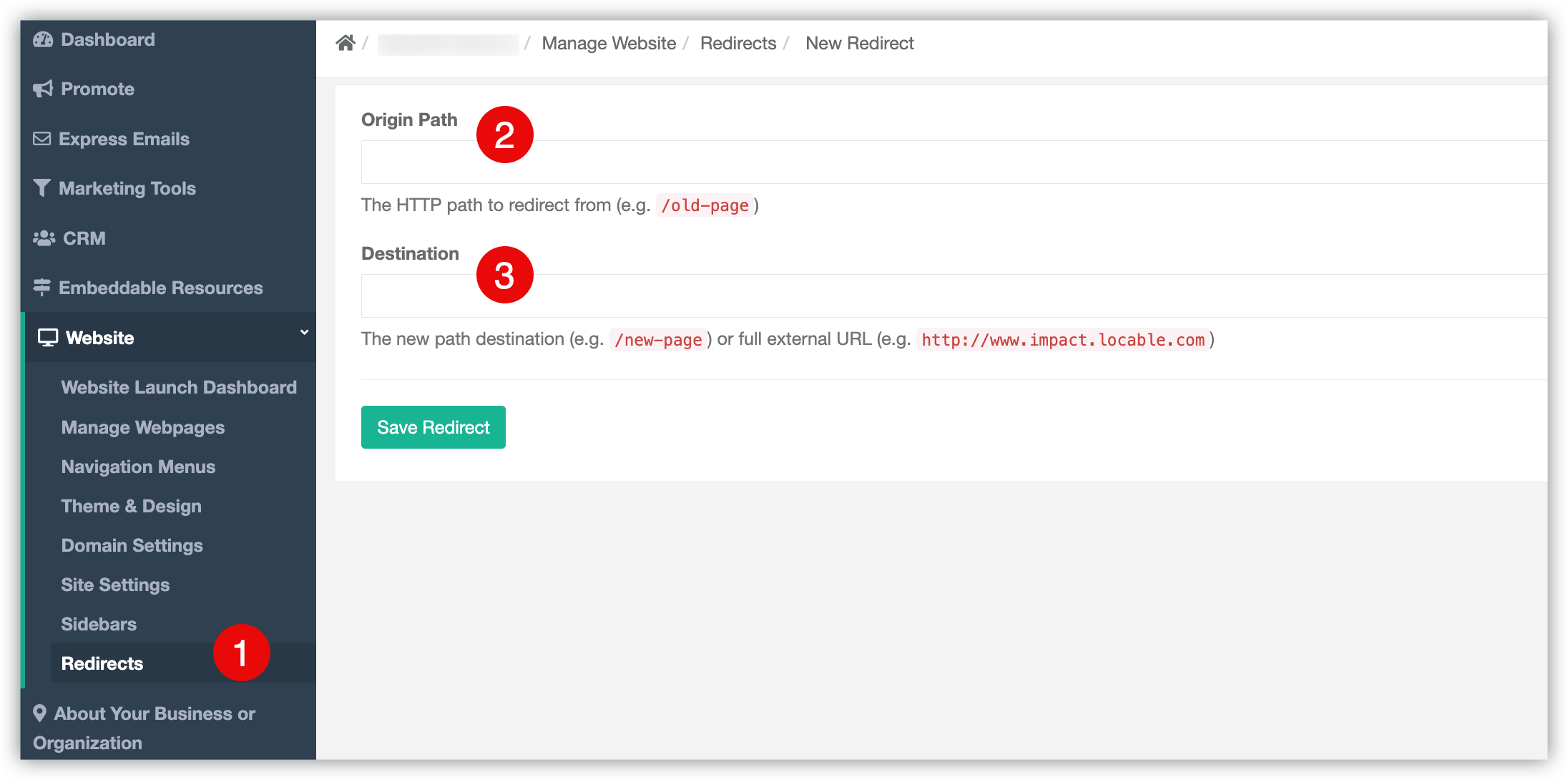Collapse the Website menu chevron

tap(305, 332)
